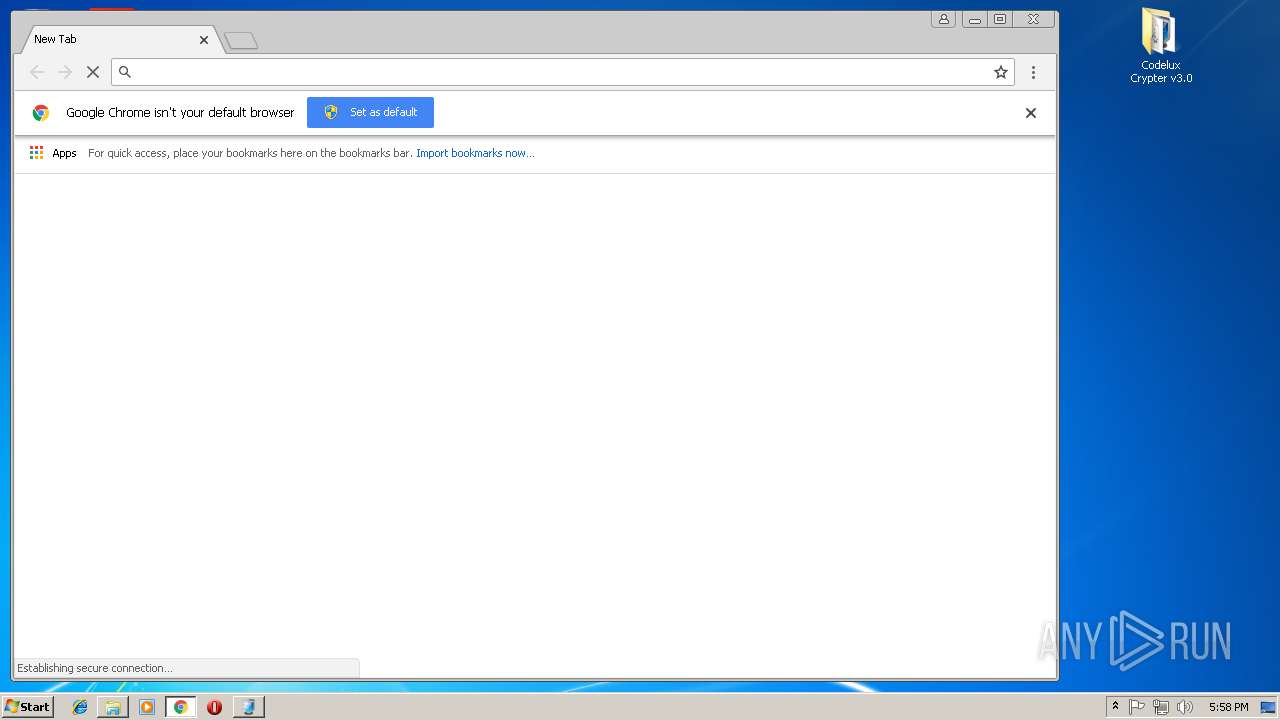Viewport: 1280px width, 720px height.
Task: Click 'Establishing secure connection...' status text
Action: point(94,668)
